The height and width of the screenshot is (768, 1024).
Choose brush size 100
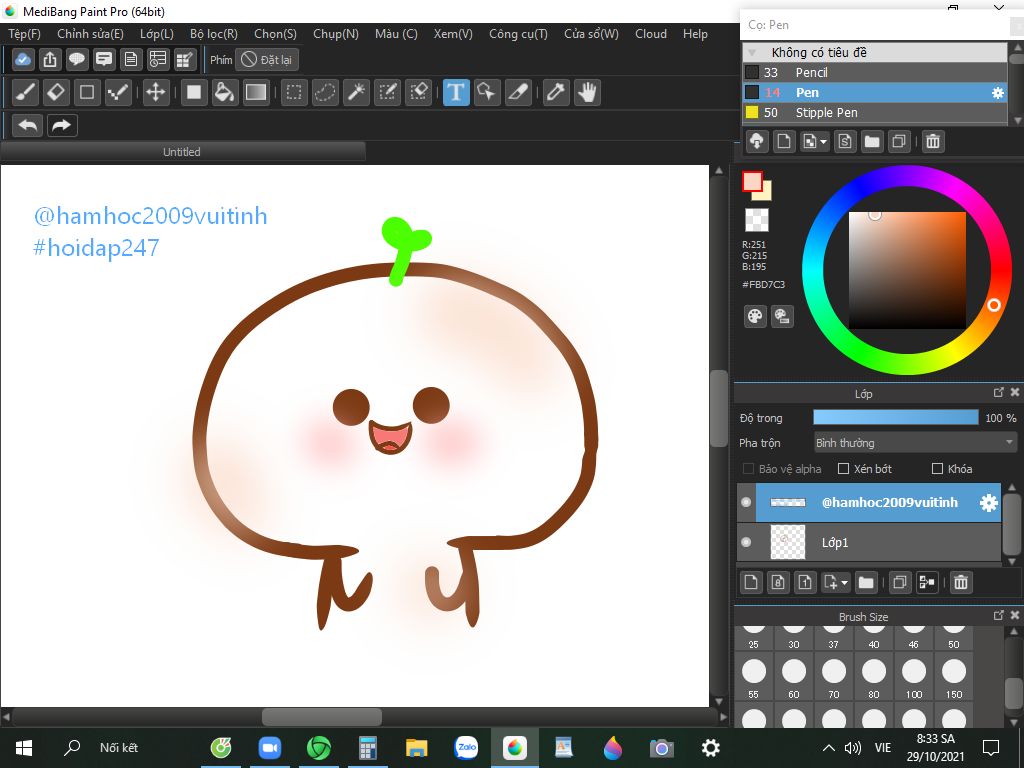tap(914, 677)
